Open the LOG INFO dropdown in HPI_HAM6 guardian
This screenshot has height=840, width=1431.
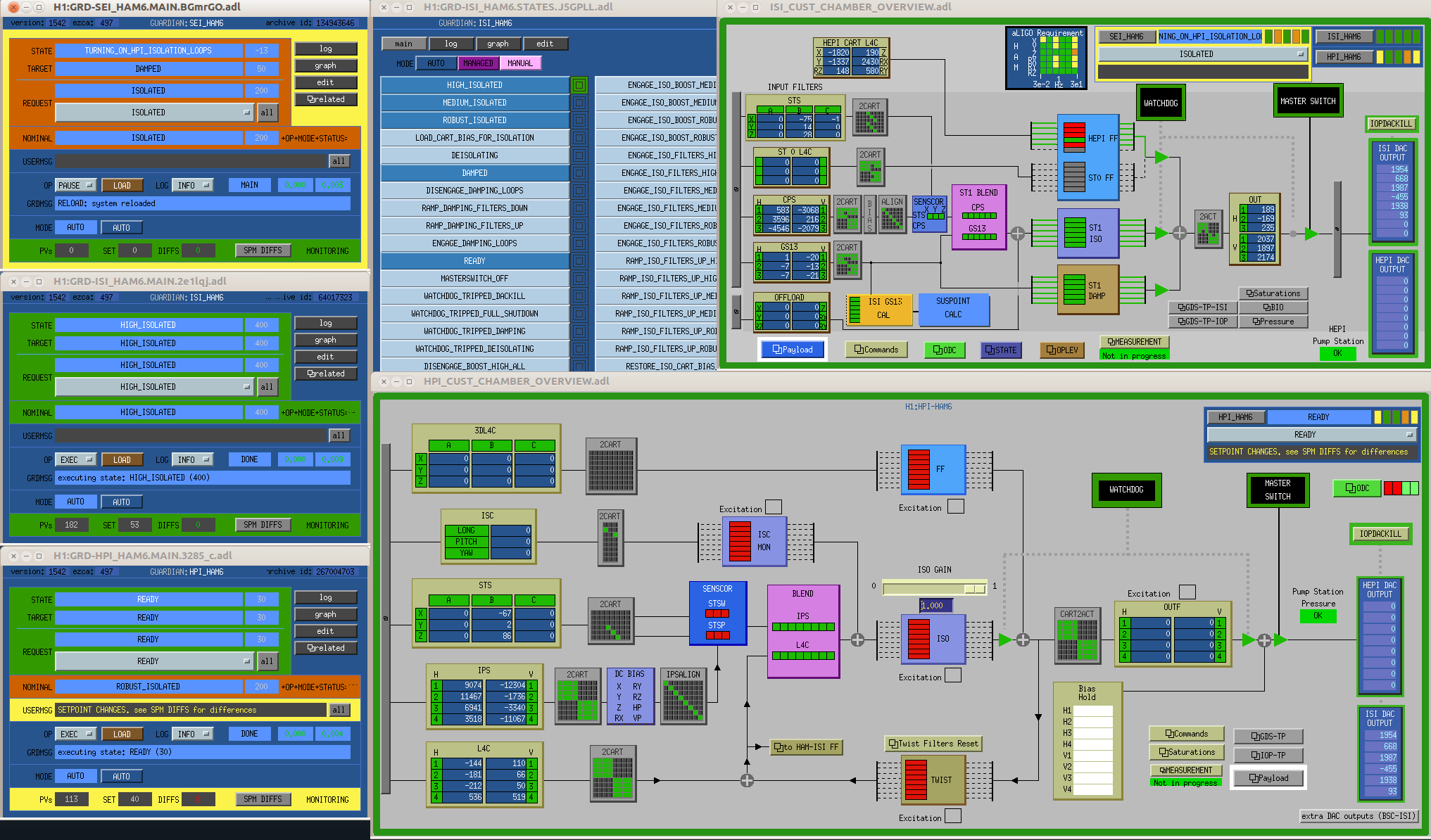click(x=192, y=734)
